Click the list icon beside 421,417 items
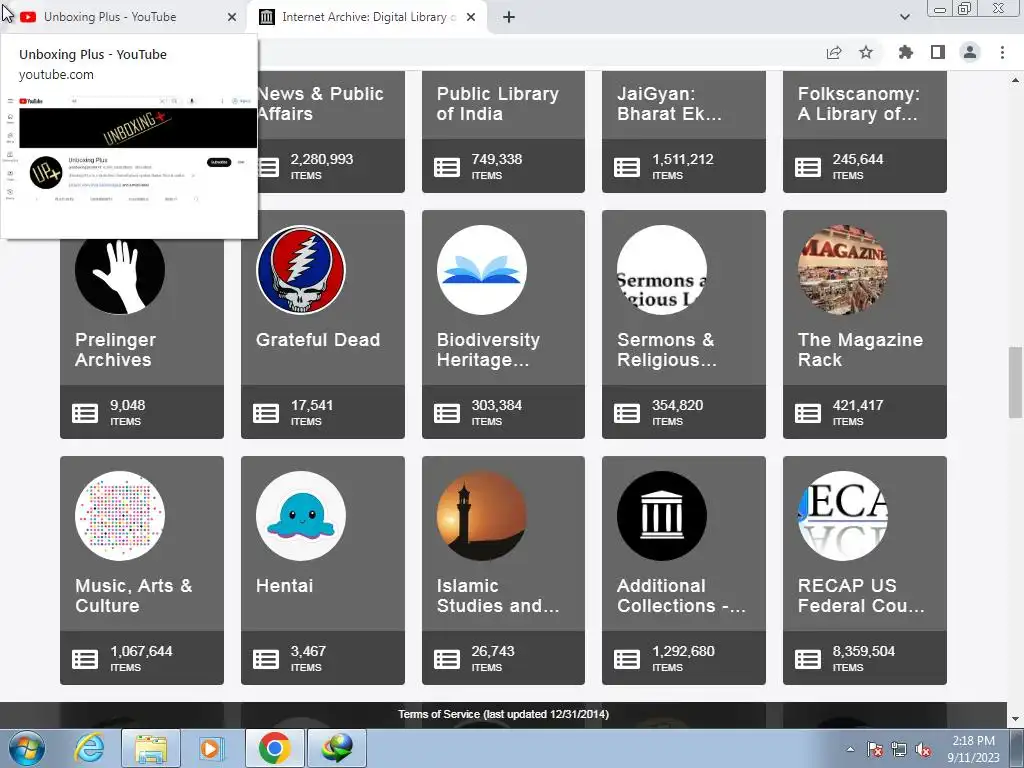The image size is (1024, 768). coord(808,413)
